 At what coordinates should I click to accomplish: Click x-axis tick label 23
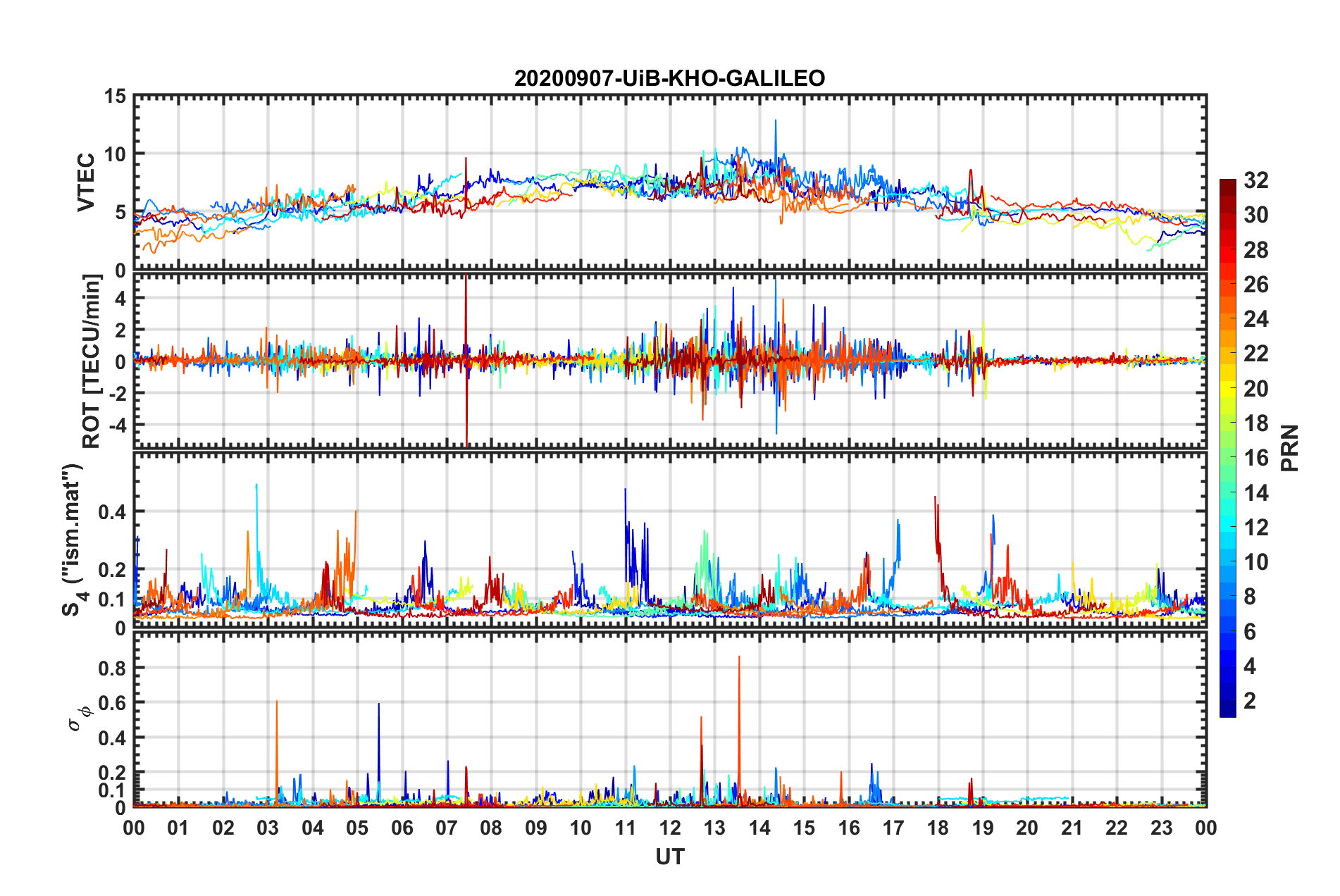pos(1161,828)
